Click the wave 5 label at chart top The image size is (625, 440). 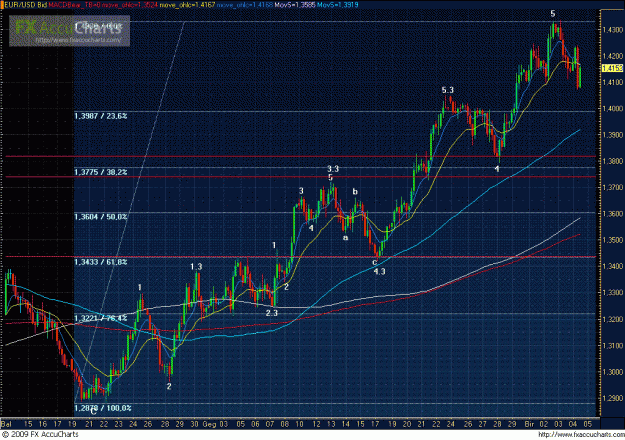pyautogui.click(x=552, y=14)
